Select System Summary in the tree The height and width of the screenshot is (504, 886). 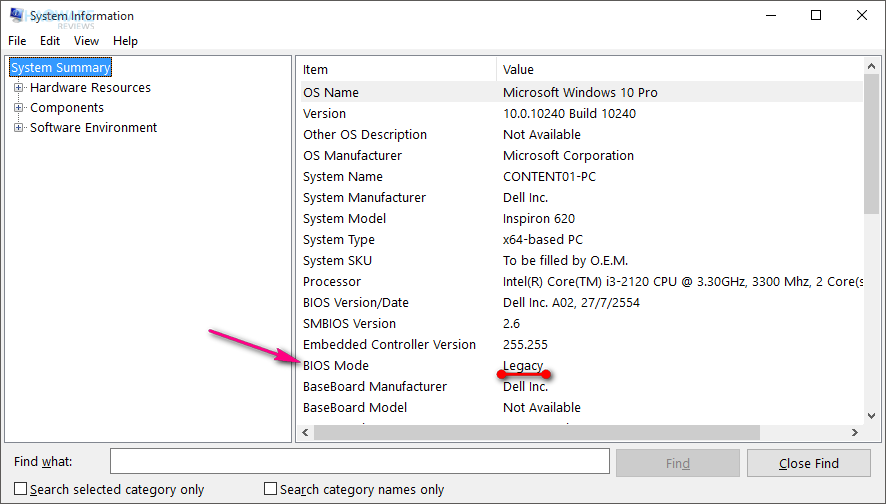(x=60, y=68)
